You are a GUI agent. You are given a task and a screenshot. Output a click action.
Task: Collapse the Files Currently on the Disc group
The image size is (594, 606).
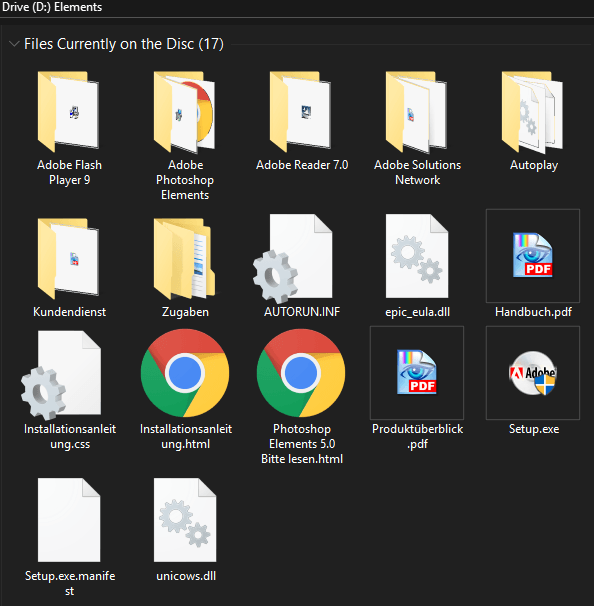[x=14, y=44]
